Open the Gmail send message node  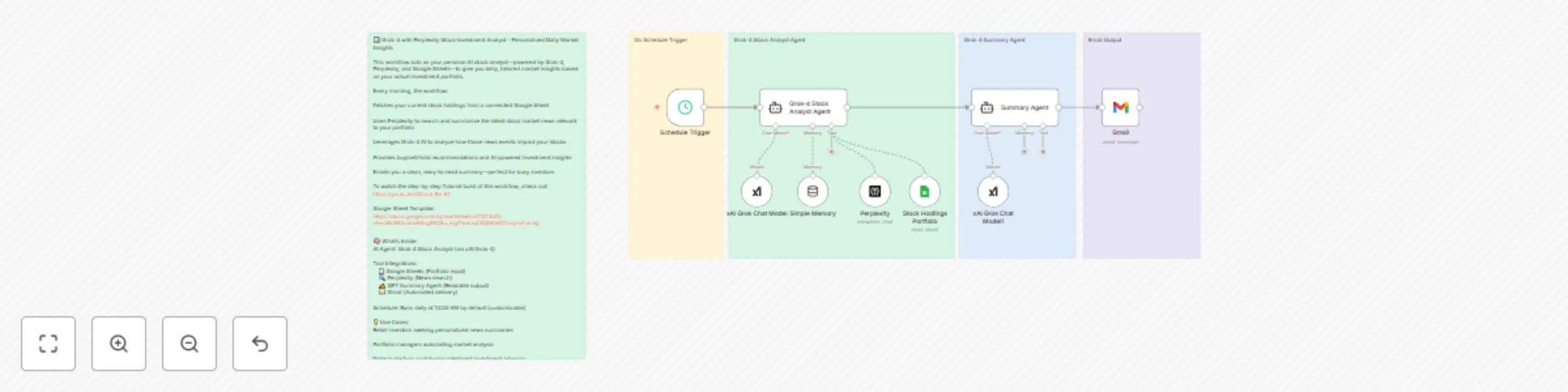point(1120,107)
